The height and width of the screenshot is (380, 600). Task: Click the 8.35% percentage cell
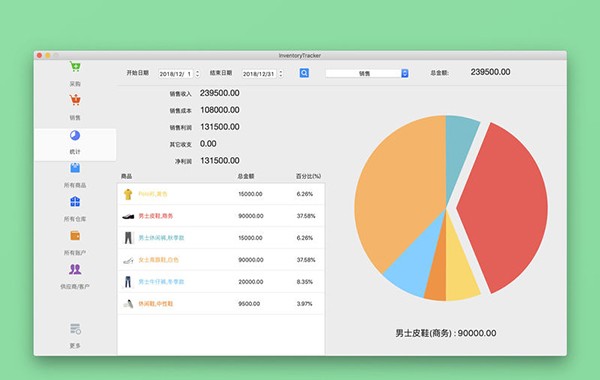click(305, 282)
